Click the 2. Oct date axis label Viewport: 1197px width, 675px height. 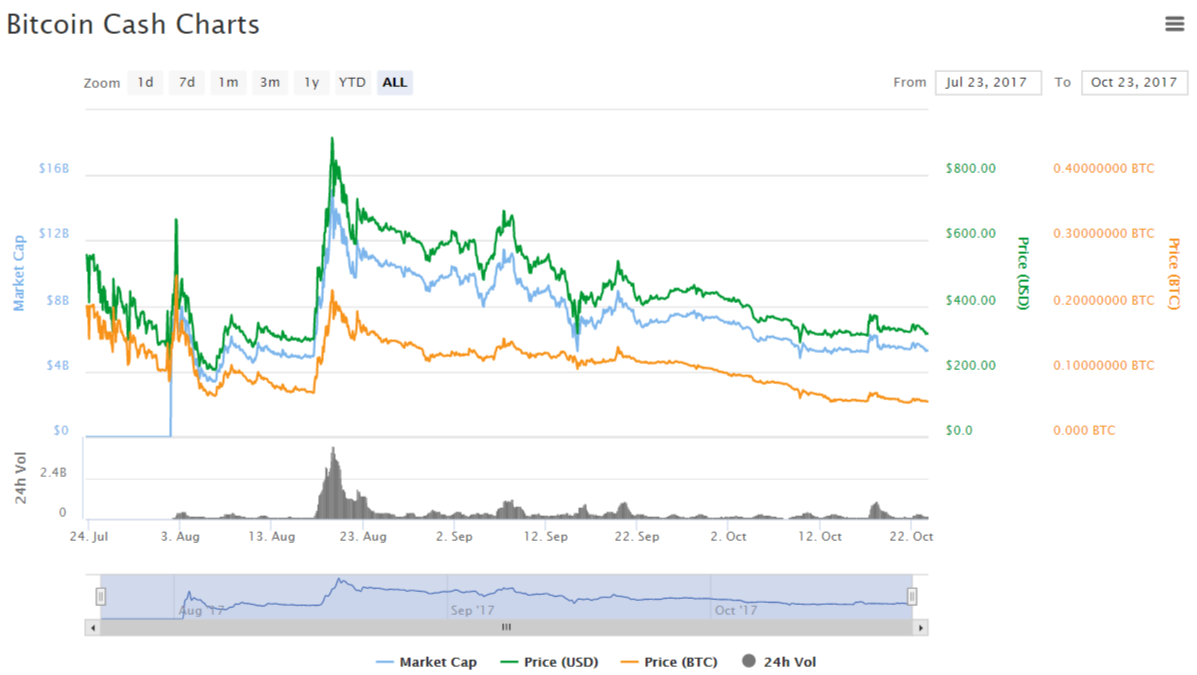coord(728,536)
